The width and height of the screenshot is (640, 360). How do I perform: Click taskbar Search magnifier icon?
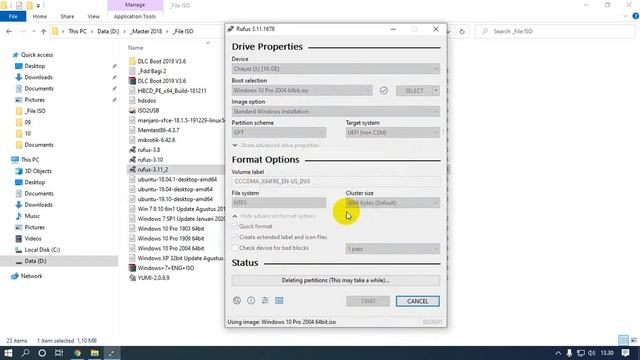point(25,353)
